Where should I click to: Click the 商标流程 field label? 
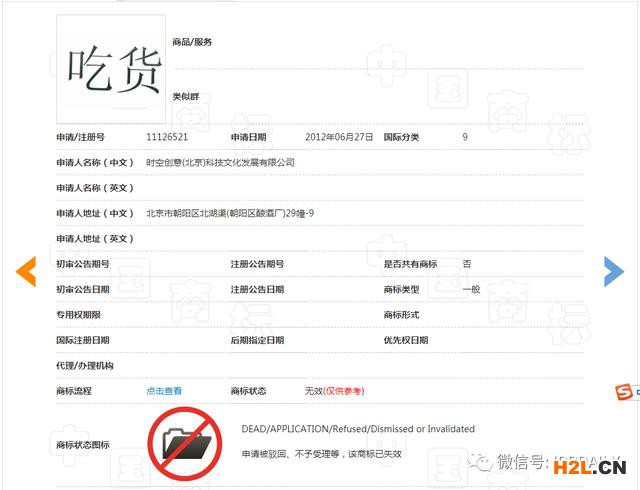pos(74,391)
